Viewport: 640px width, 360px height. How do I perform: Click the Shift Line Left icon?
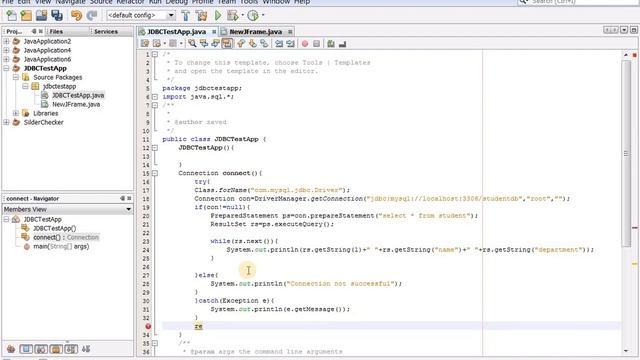tap(279, 44)
